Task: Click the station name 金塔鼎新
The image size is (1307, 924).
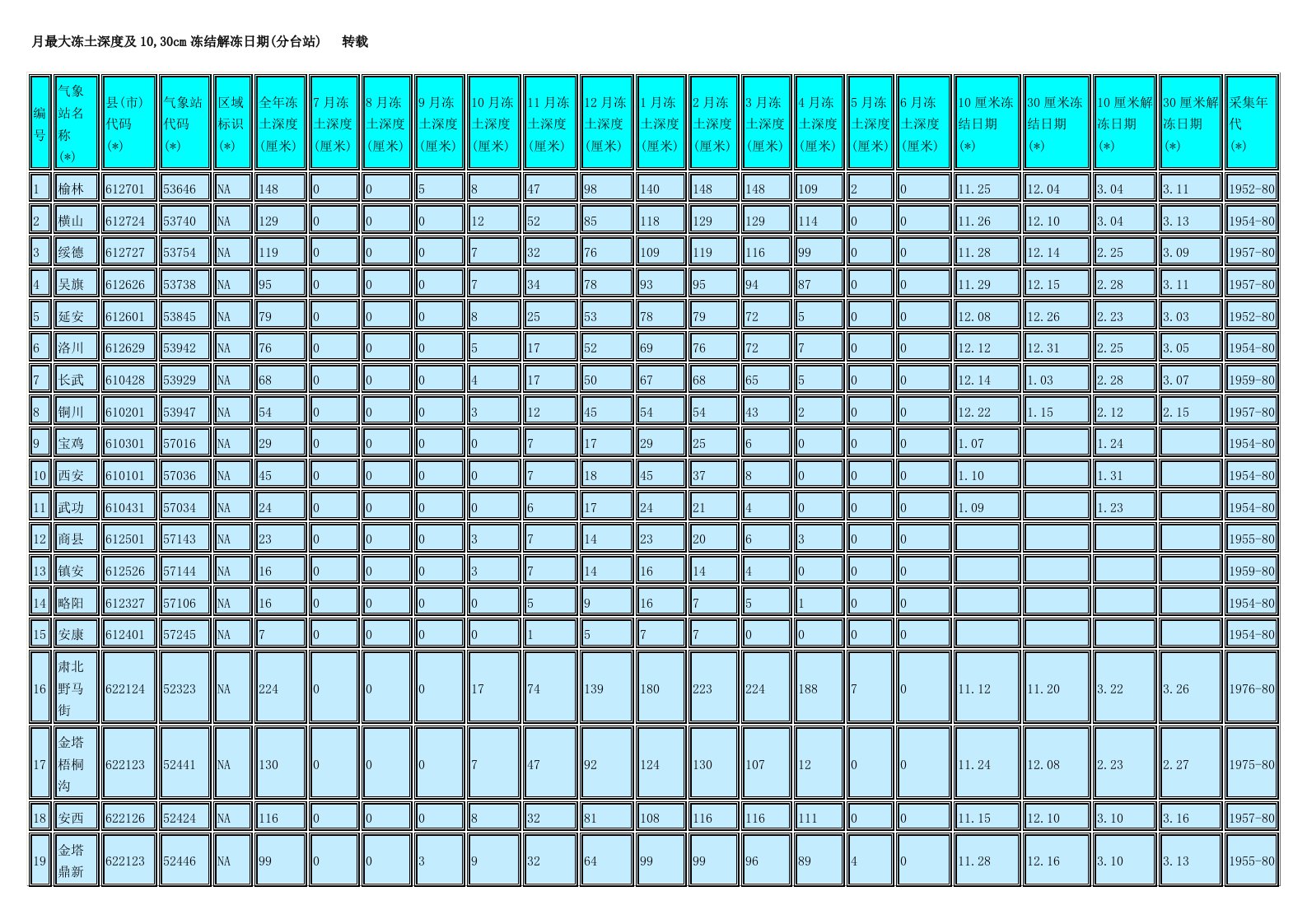Action: pos(71,861)
